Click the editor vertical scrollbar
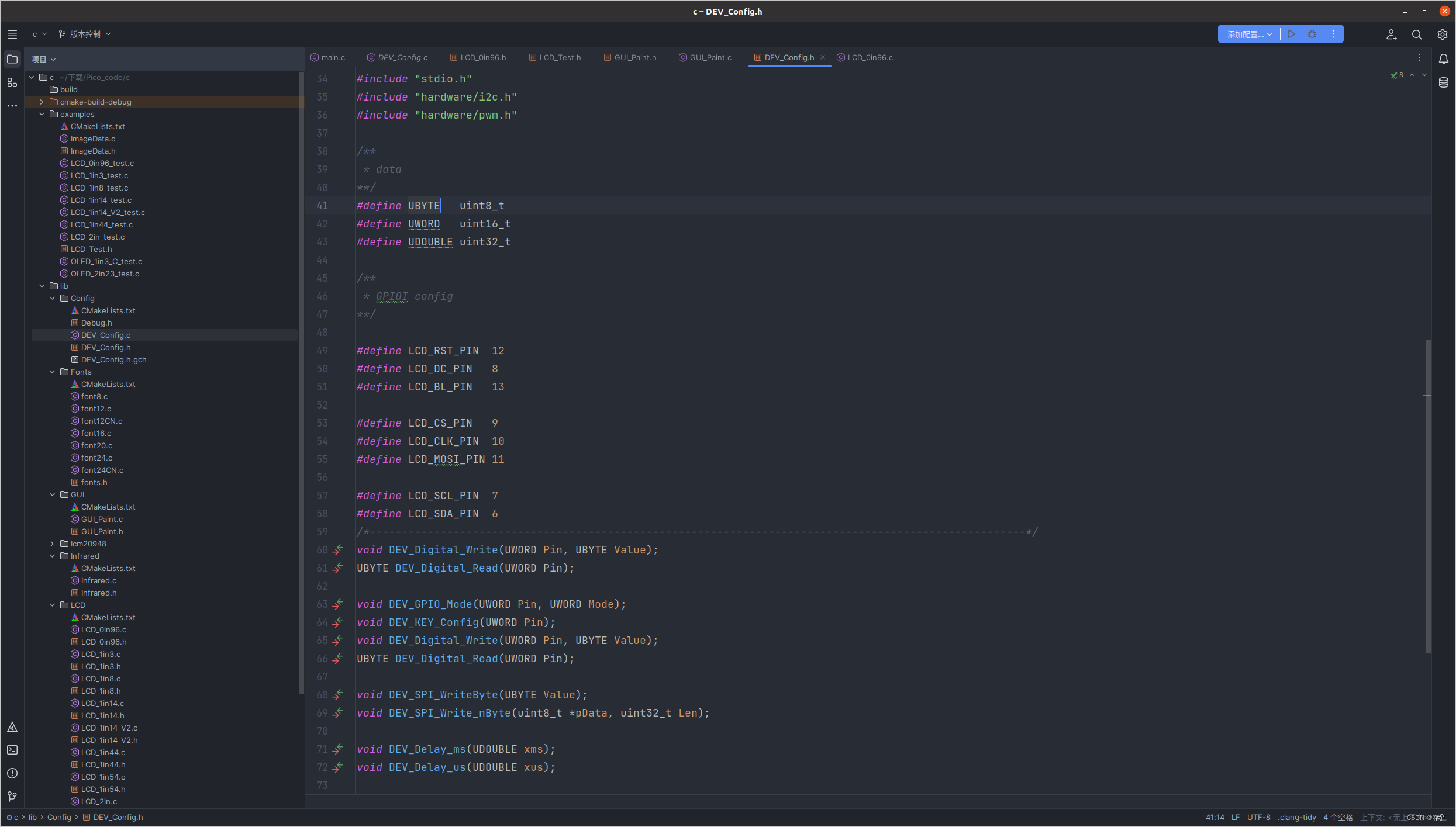 tap(1428, 497)
